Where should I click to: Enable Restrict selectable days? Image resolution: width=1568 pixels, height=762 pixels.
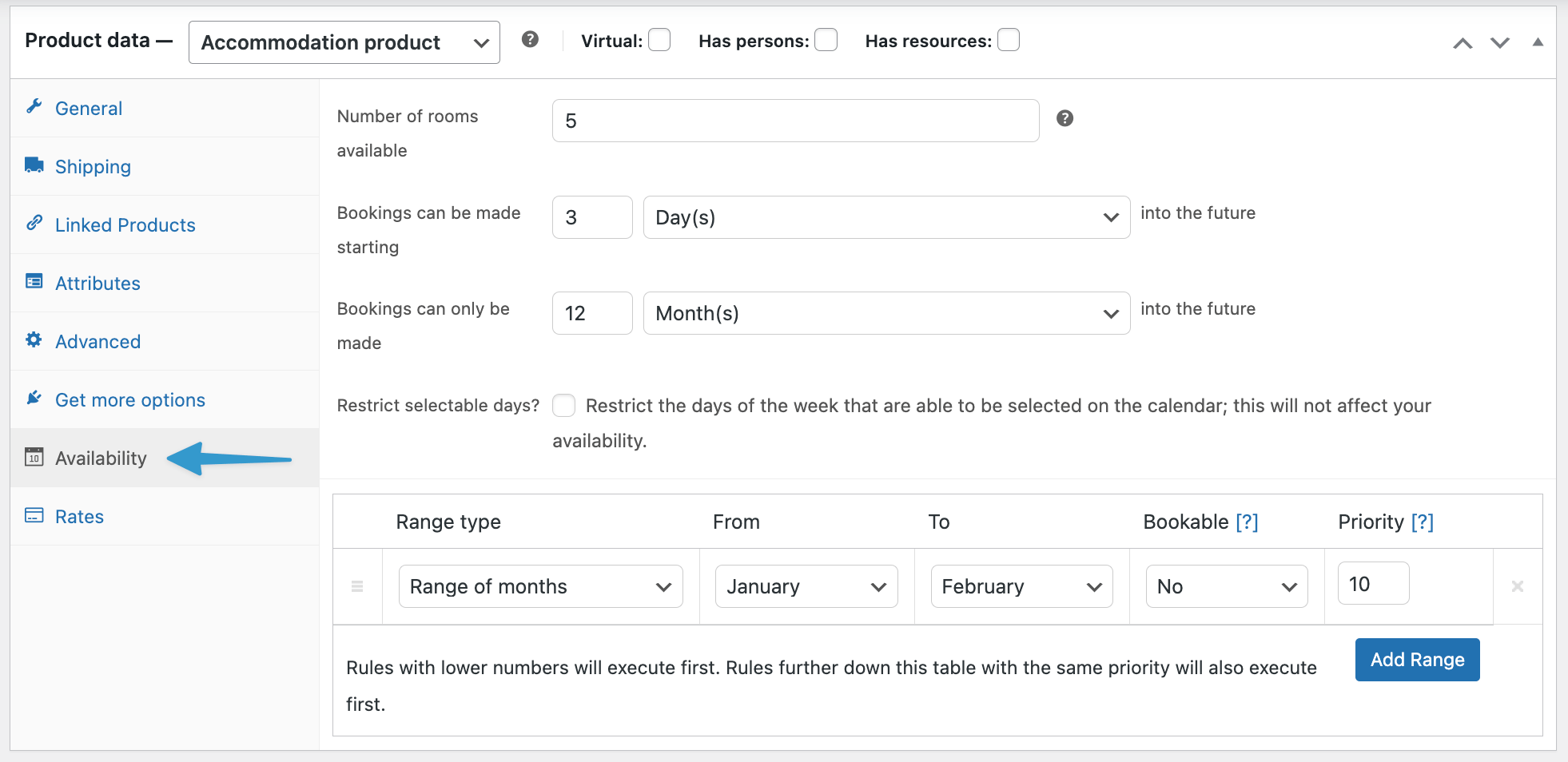coord(563,406)
